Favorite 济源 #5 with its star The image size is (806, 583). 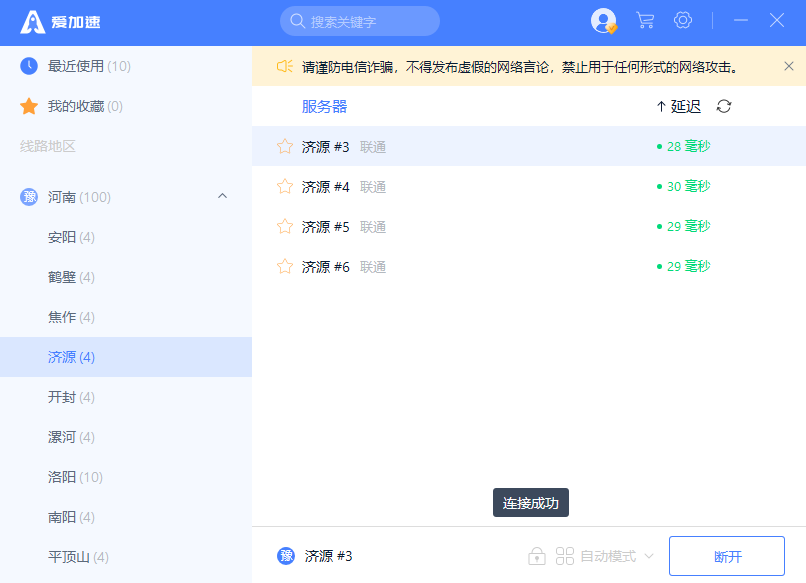pos(285,226)
